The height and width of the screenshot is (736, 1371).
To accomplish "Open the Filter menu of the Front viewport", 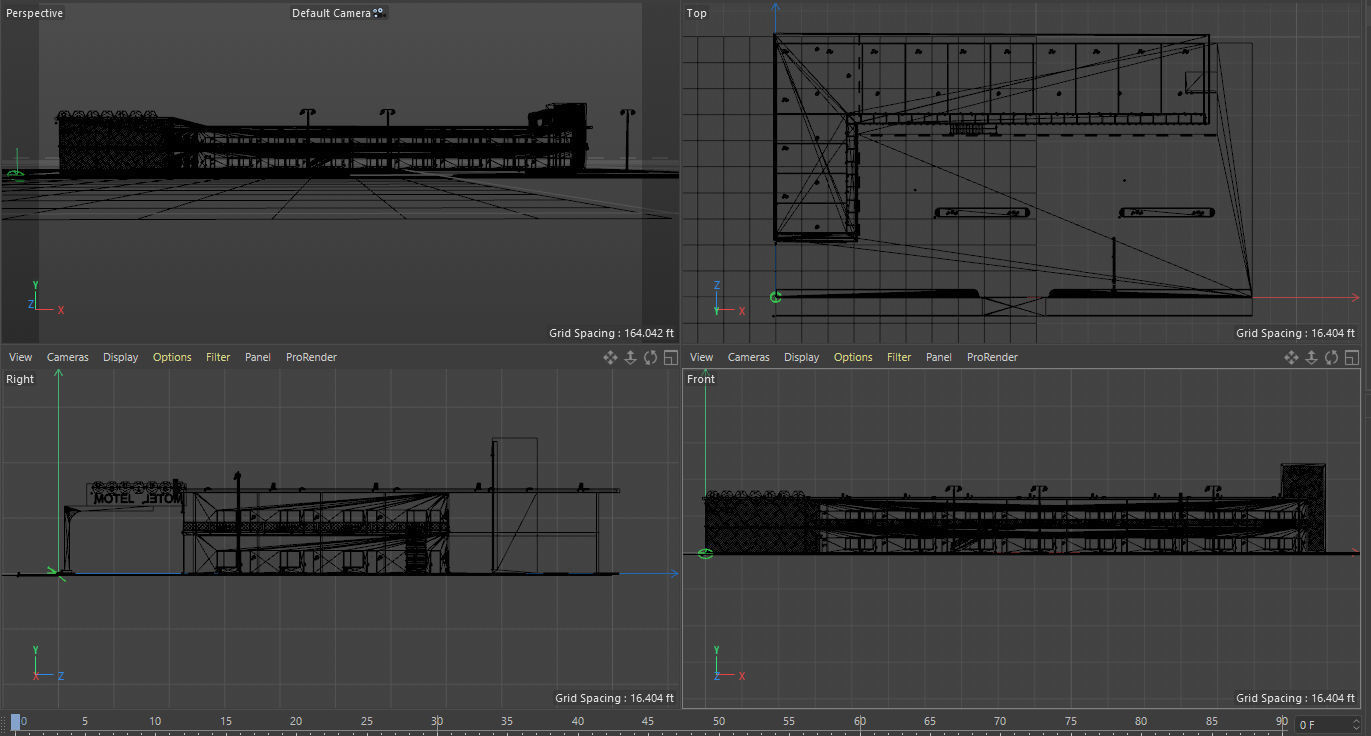I will pos(899,357).
